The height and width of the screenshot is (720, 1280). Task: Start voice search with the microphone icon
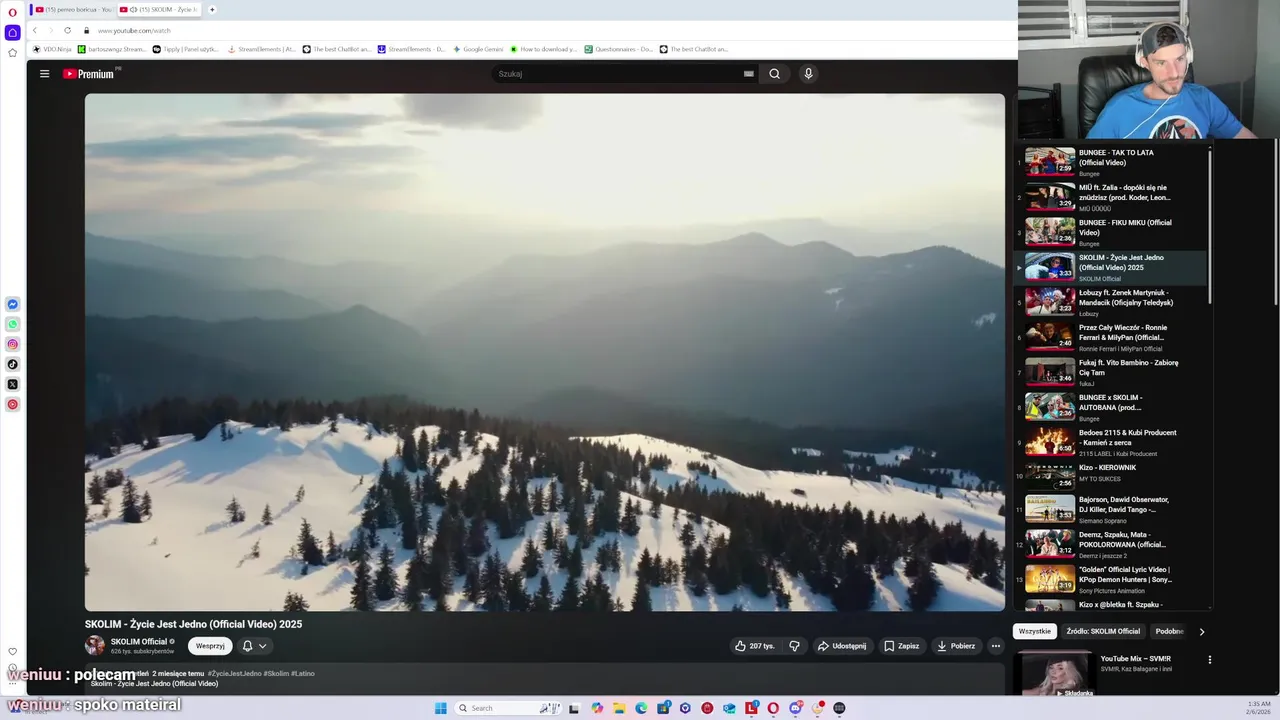point(808,74)
